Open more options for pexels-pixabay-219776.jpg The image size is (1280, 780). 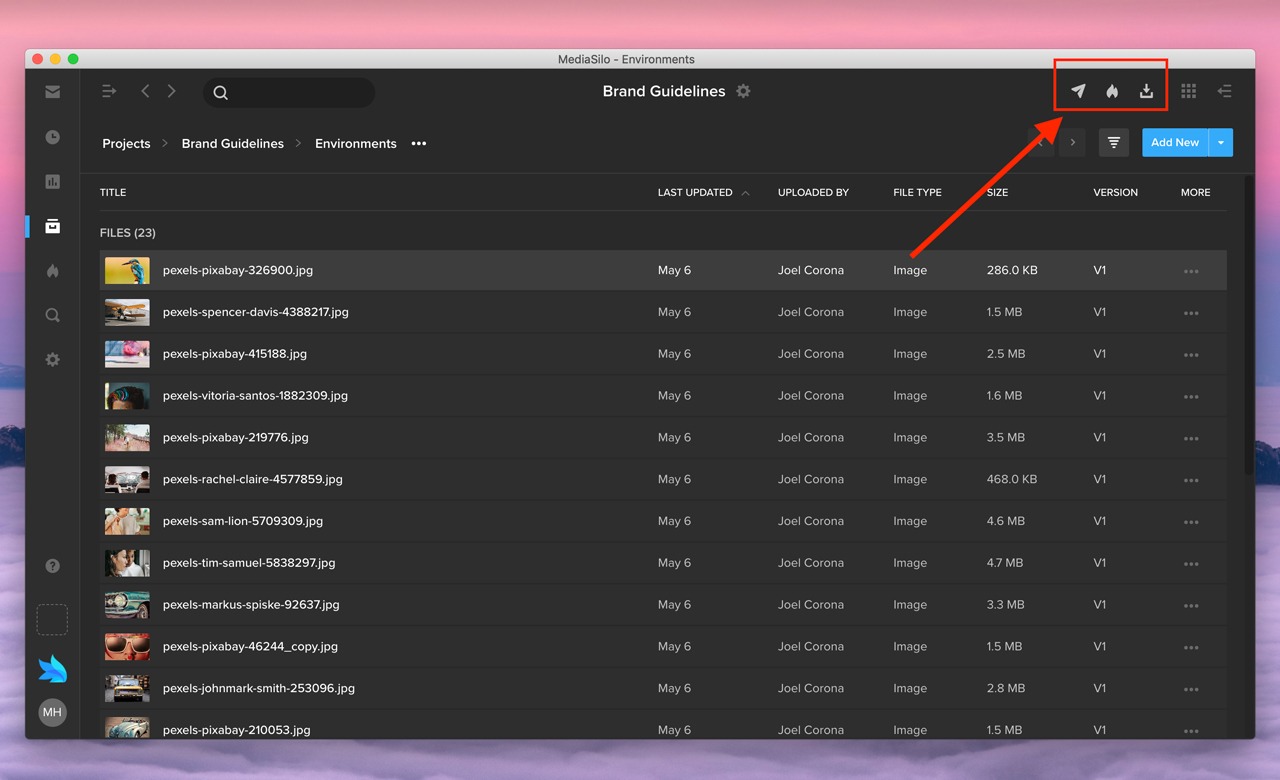[x=1191, y=438]
